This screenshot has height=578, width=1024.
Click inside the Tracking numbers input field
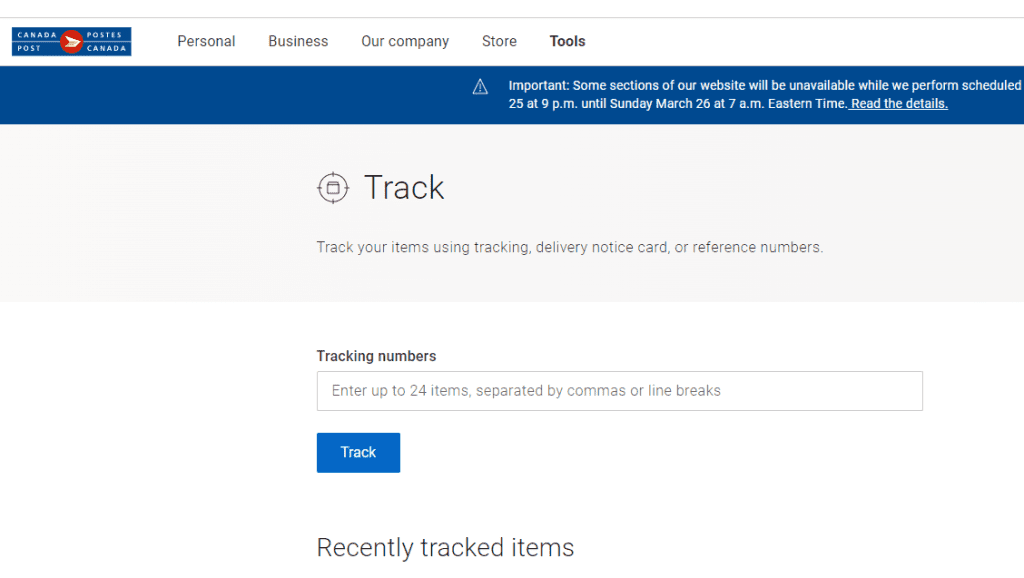coord(619,390)
